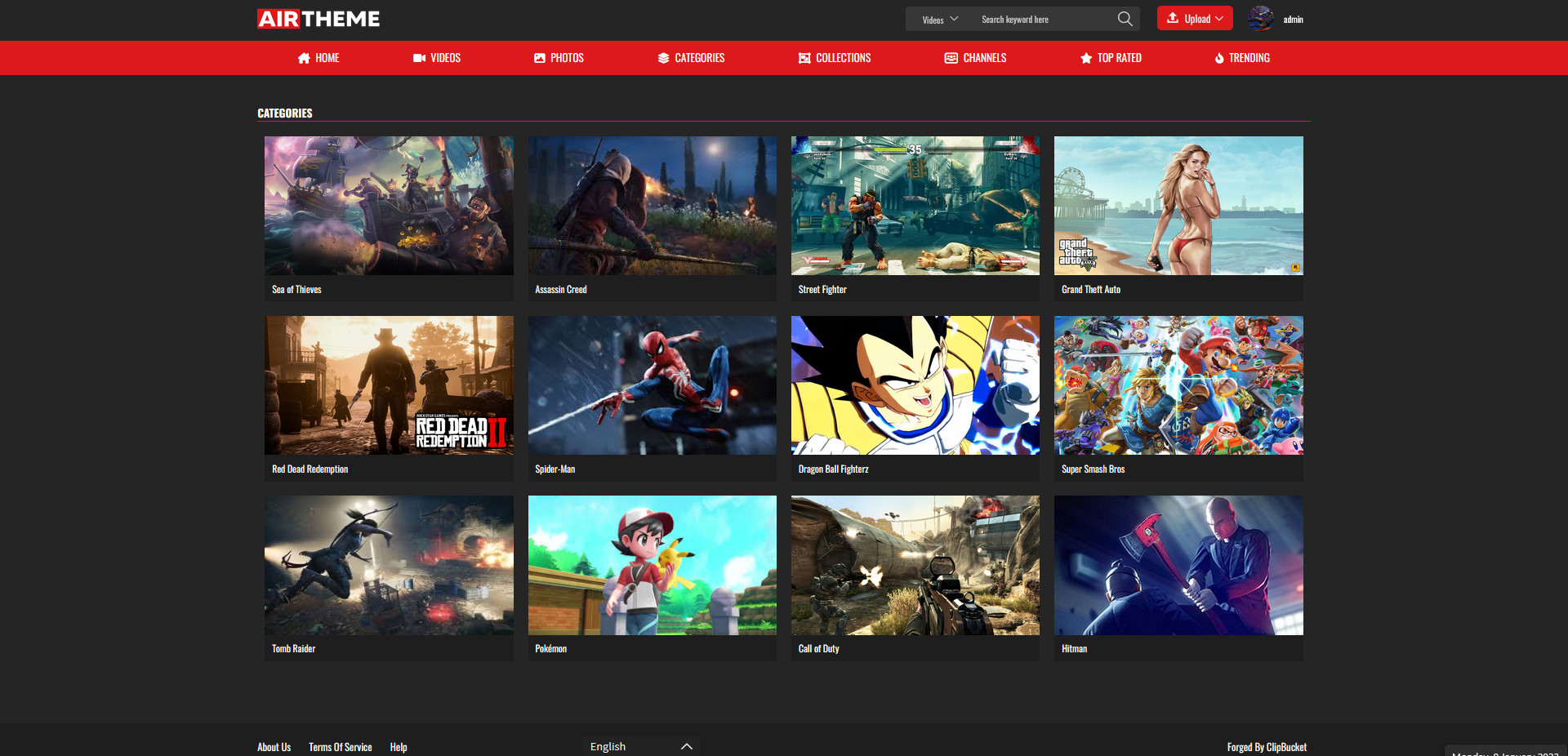The image size is (1568, 756).
Task: Follow the Forged By ClipBucket link
Action: point(1267,747)
